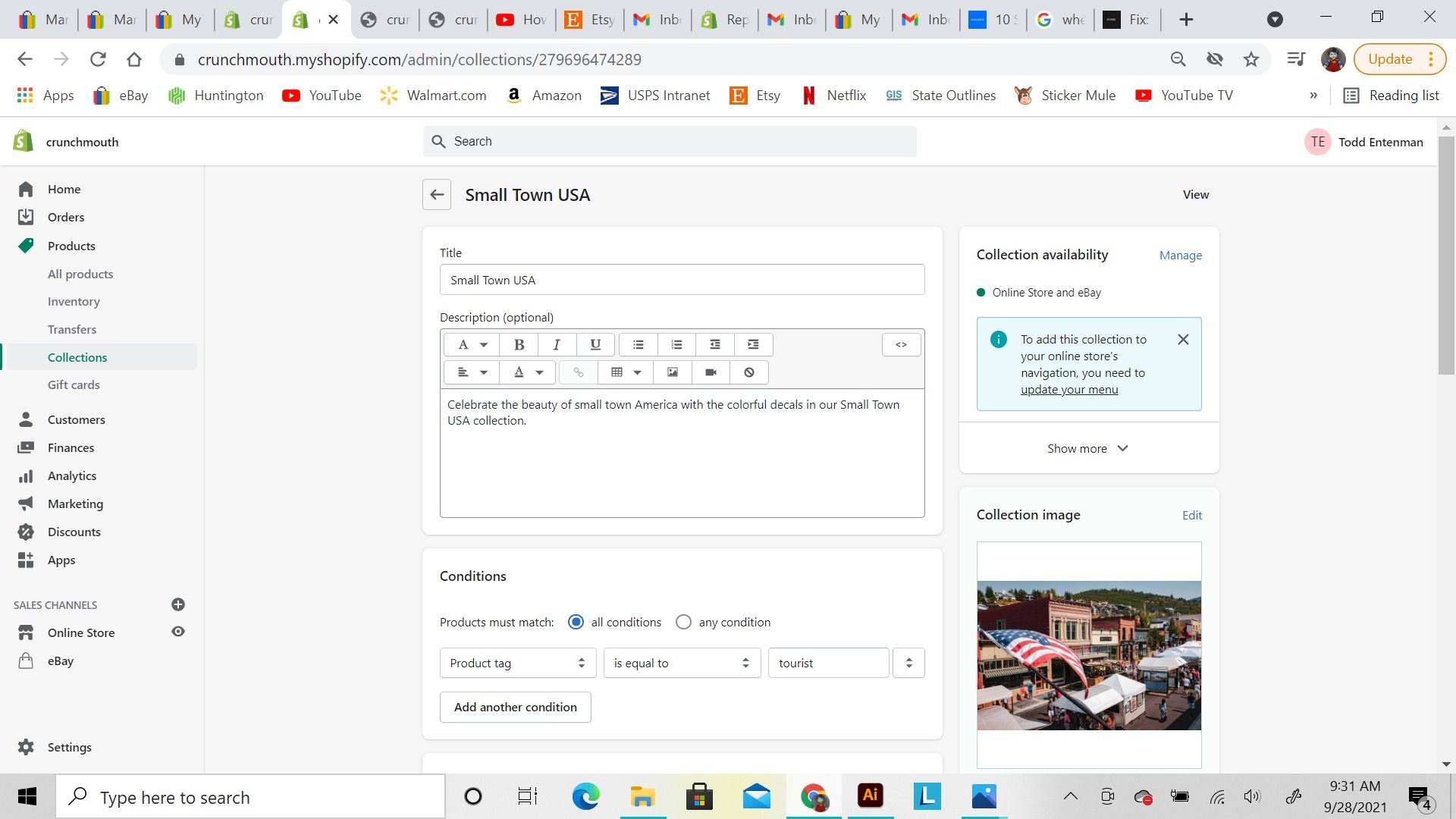Open the Product tag condition dropdown
Viewport: 1456px width, 819px height.
tap(517, 663)
